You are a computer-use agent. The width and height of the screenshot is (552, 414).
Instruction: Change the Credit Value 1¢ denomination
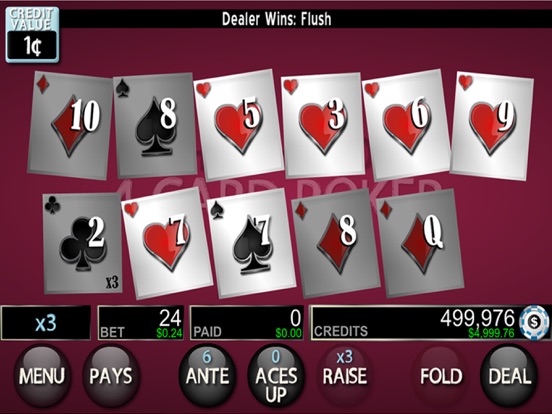coord(32,34)
